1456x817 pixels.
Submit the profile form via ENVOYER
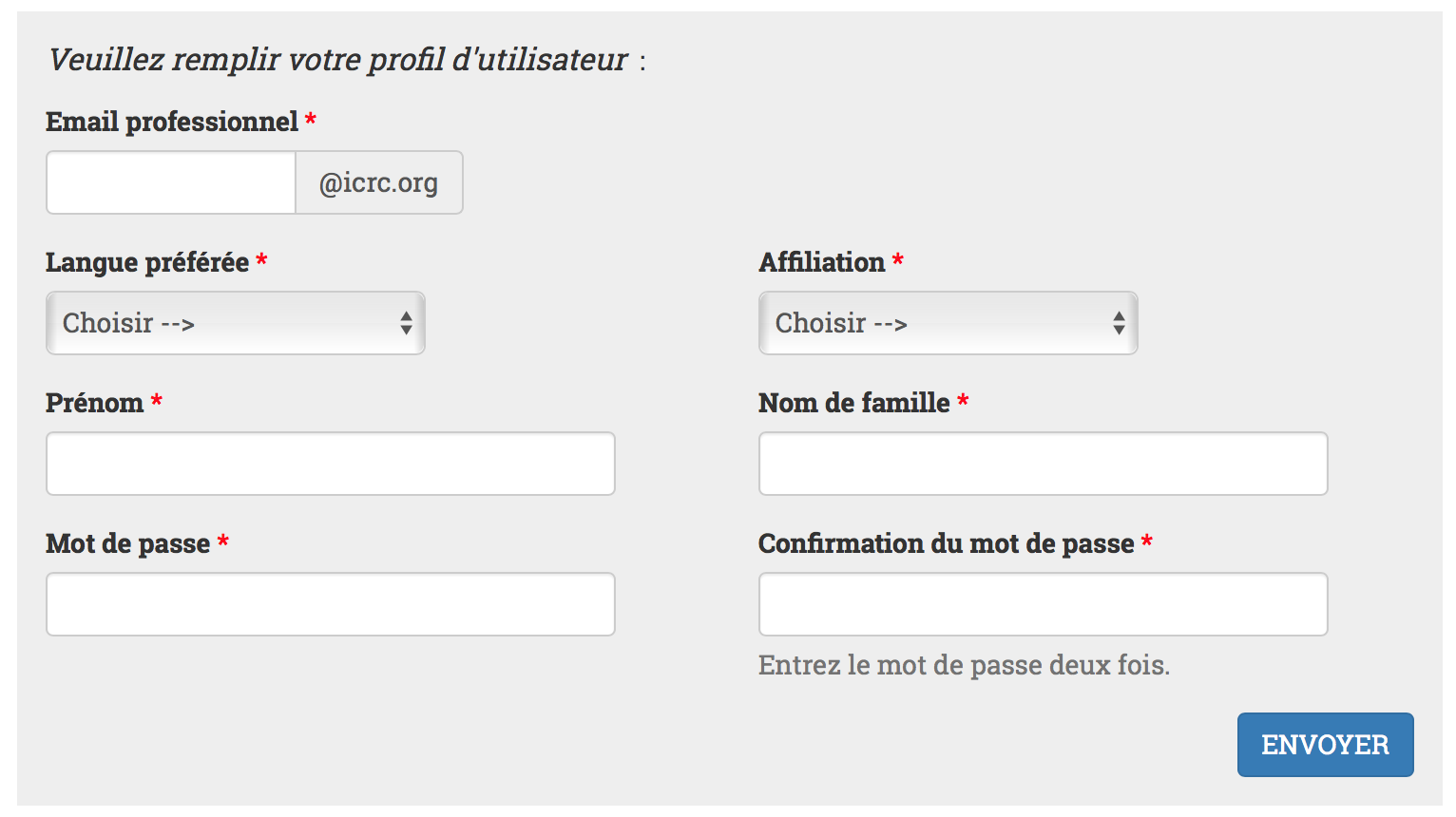pos(1325,745)
